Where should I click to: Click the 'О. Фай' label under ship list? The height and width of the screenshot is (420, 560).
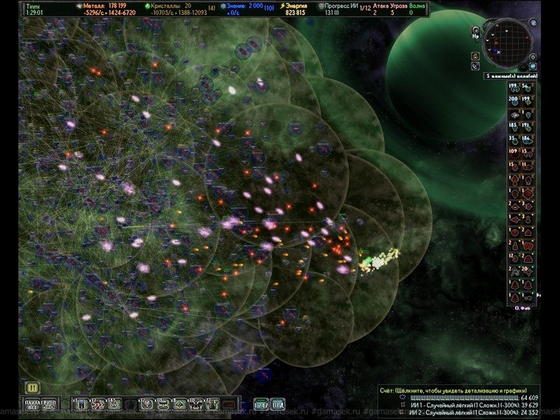tap(522, 308)
